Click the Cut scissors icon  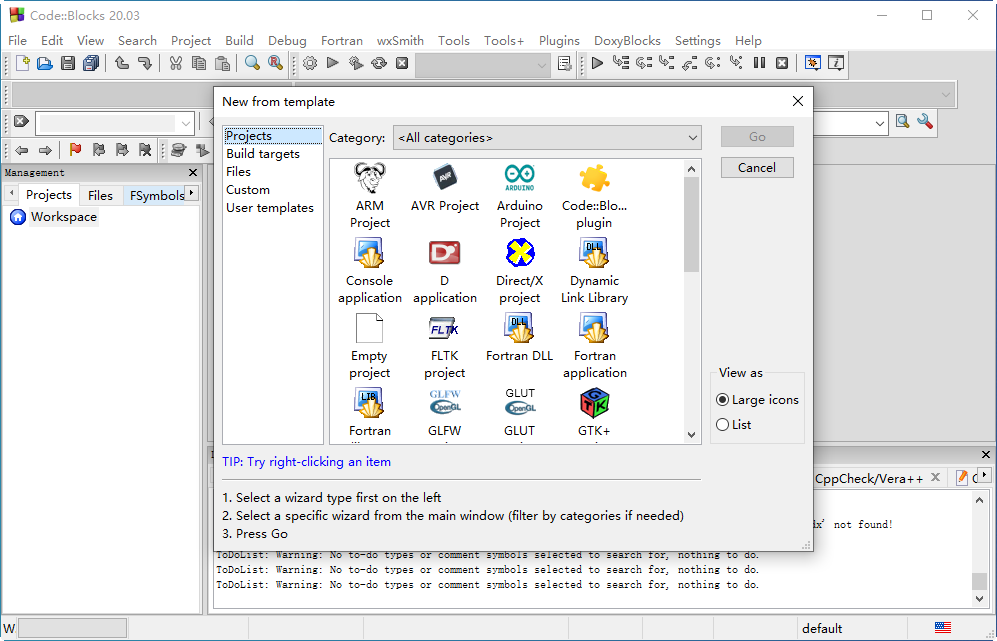[175, 63]
